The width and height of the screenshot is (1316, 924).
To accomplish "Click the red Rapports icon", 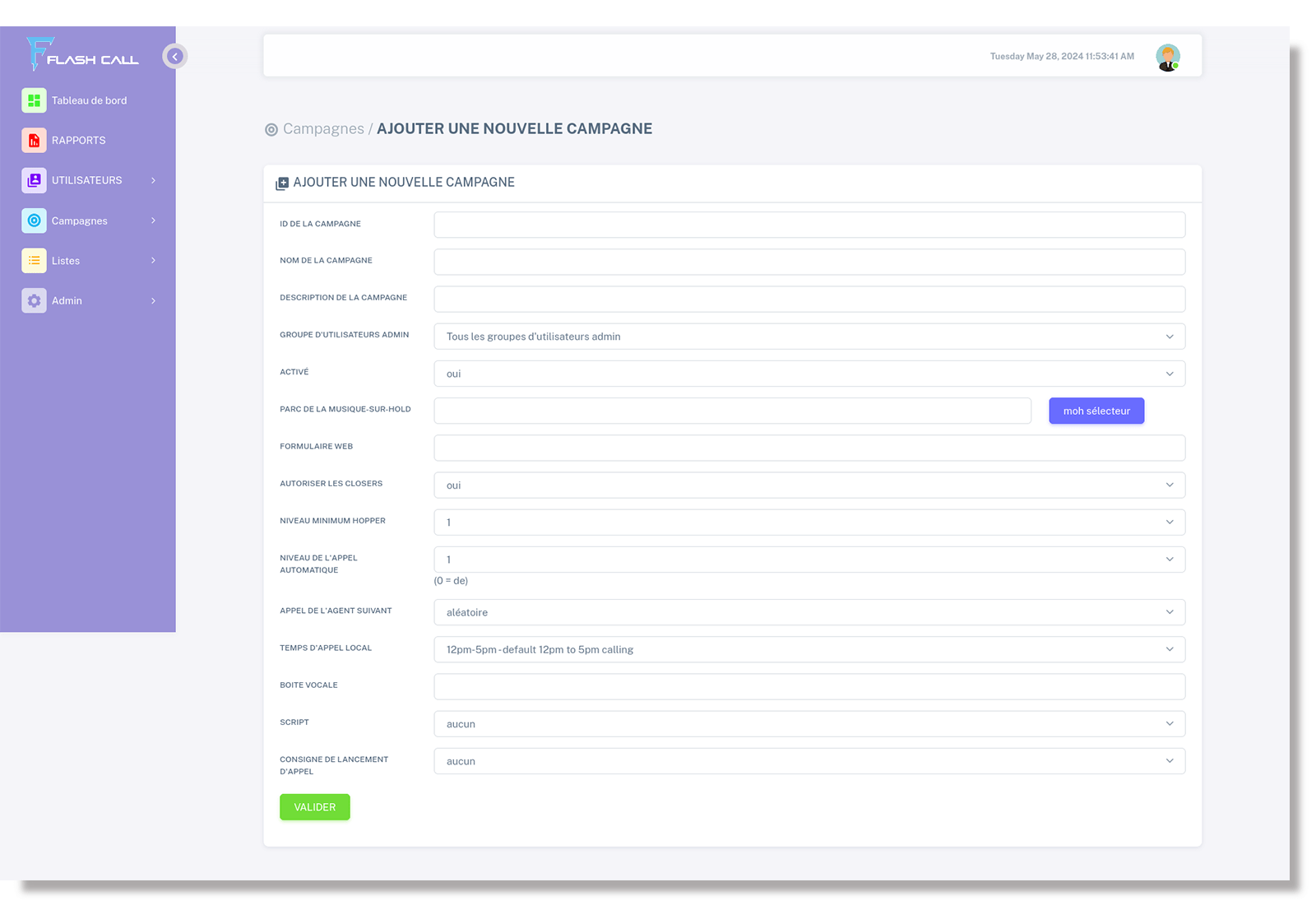I will click(34, 141).
